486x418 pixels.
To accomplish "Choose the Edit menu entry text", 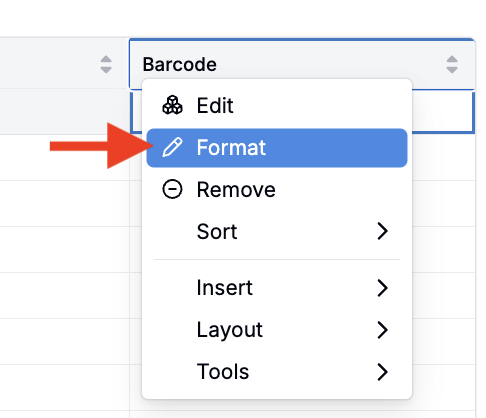I will (x=215, y=106).
